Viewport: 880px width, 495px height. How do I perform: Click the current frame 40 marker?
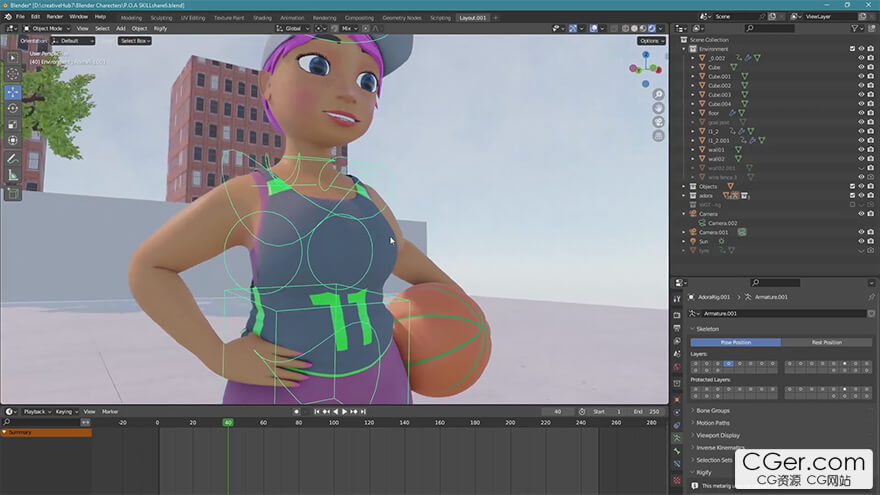(228, 422)
